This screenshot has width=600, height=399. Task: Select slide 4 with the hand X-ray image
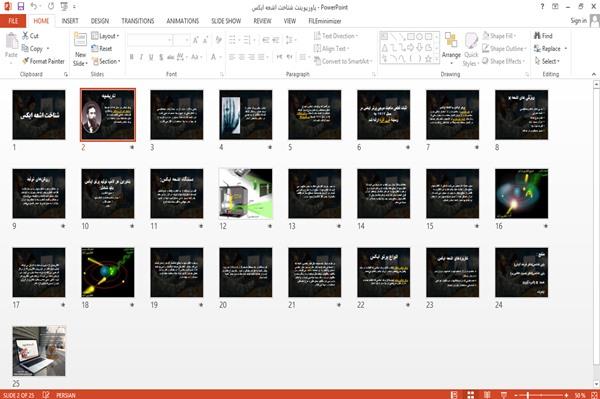click(x=246, y=114)
